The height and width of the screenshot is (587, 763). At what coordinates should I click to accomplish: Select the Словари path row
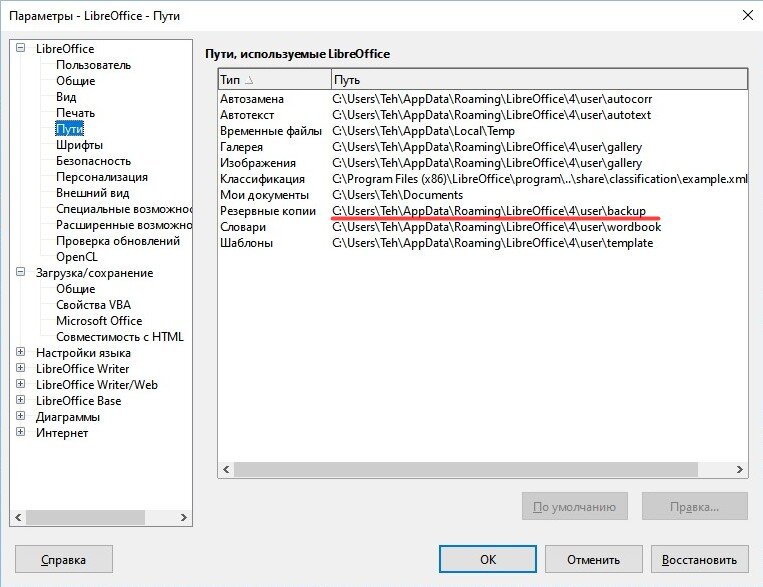483,227
